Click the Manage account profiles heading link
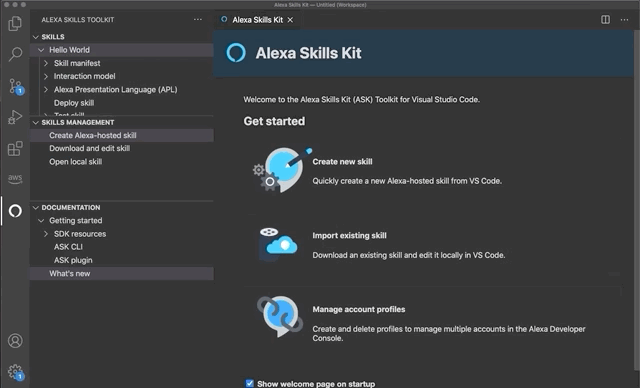Viewport: 640px width, 388px height. tap(359, 309)
